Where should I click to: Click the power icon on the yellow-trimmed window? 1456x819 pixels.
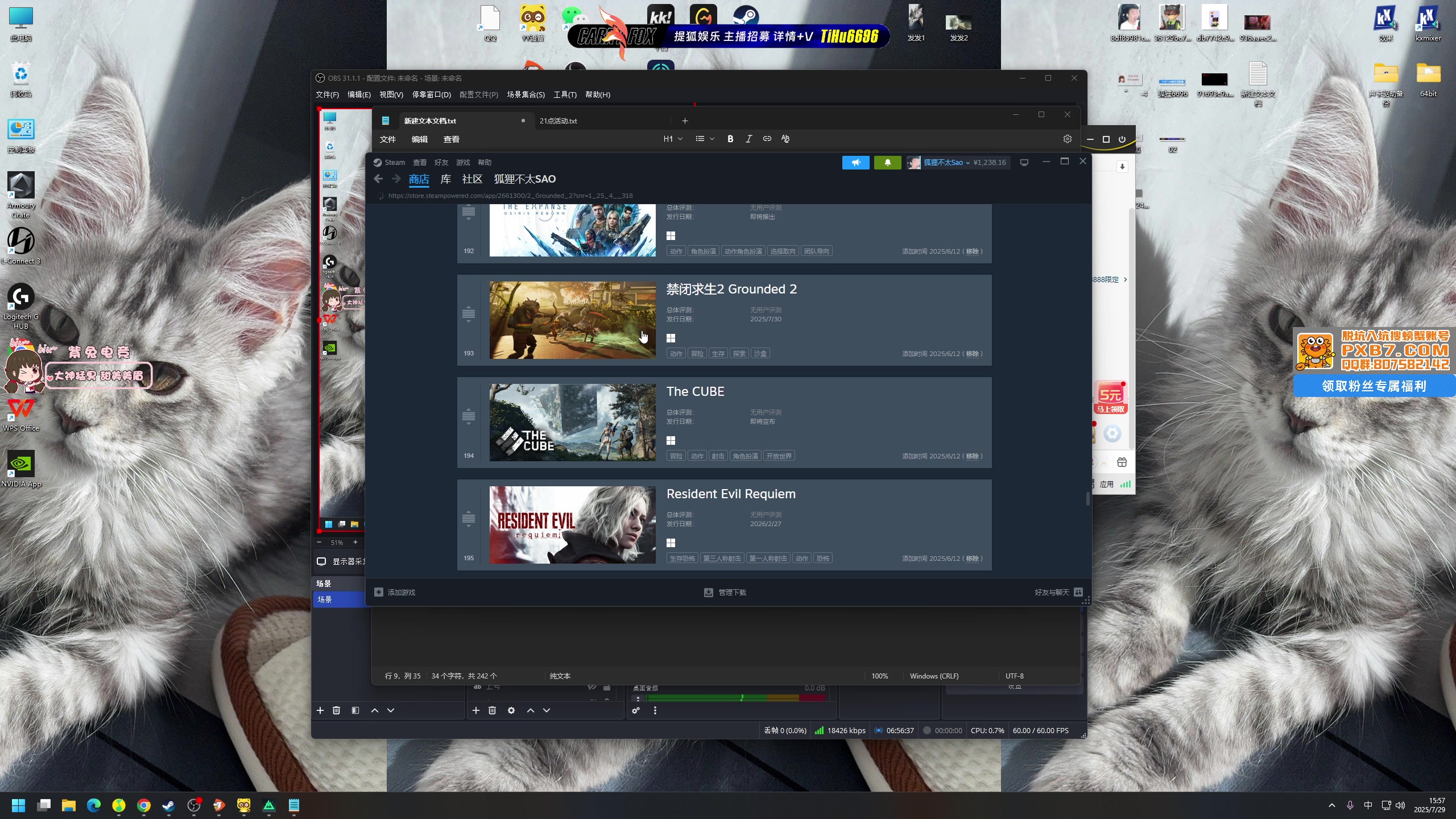point(1122,139)
